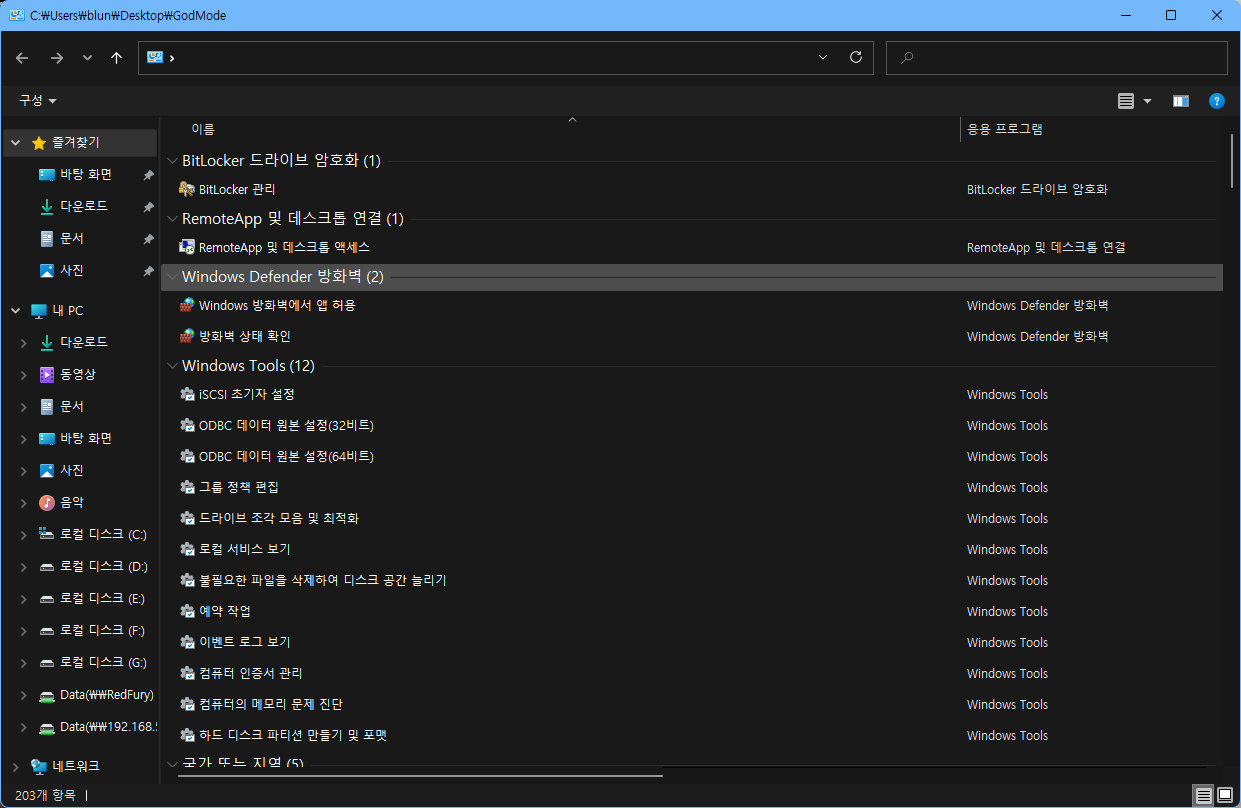Click the 드라이브 조각 모음 및 최적화 icon
The image size is (1241, 808).
click(x=186, y=518)
